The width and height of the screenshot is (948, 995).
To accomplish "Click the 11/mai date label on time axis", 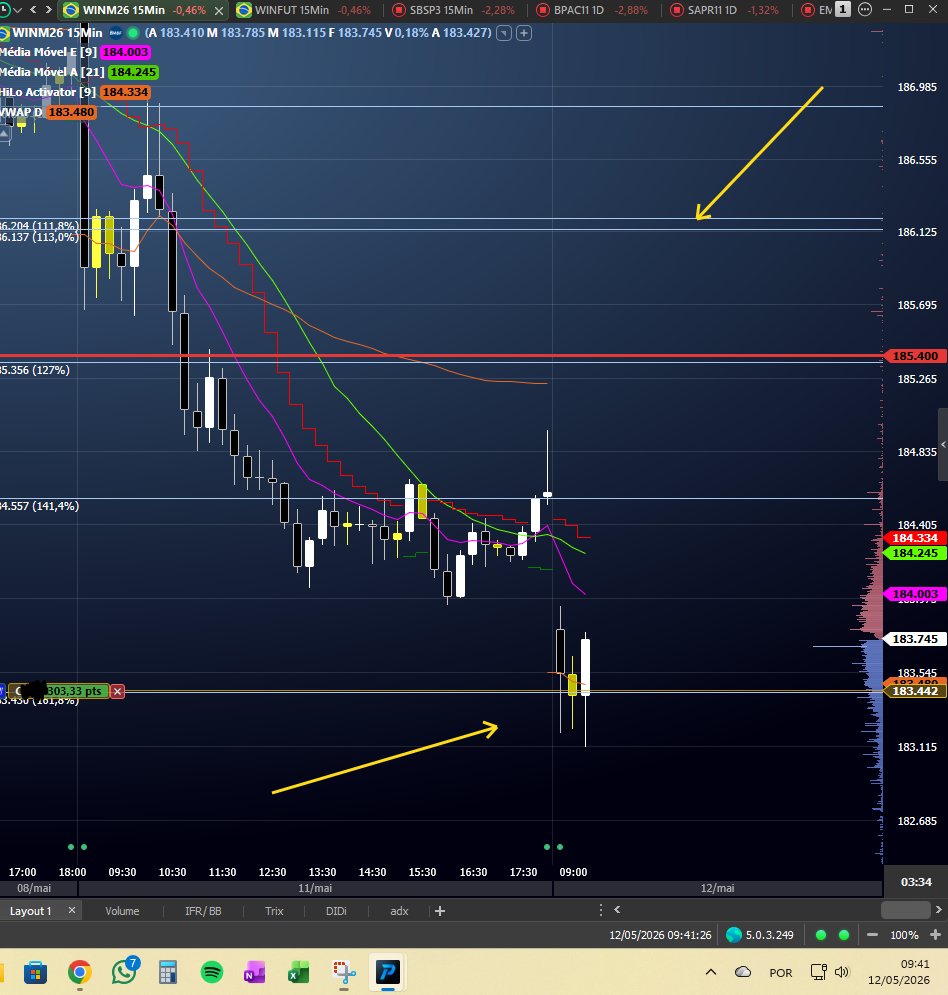I will 315,888.
